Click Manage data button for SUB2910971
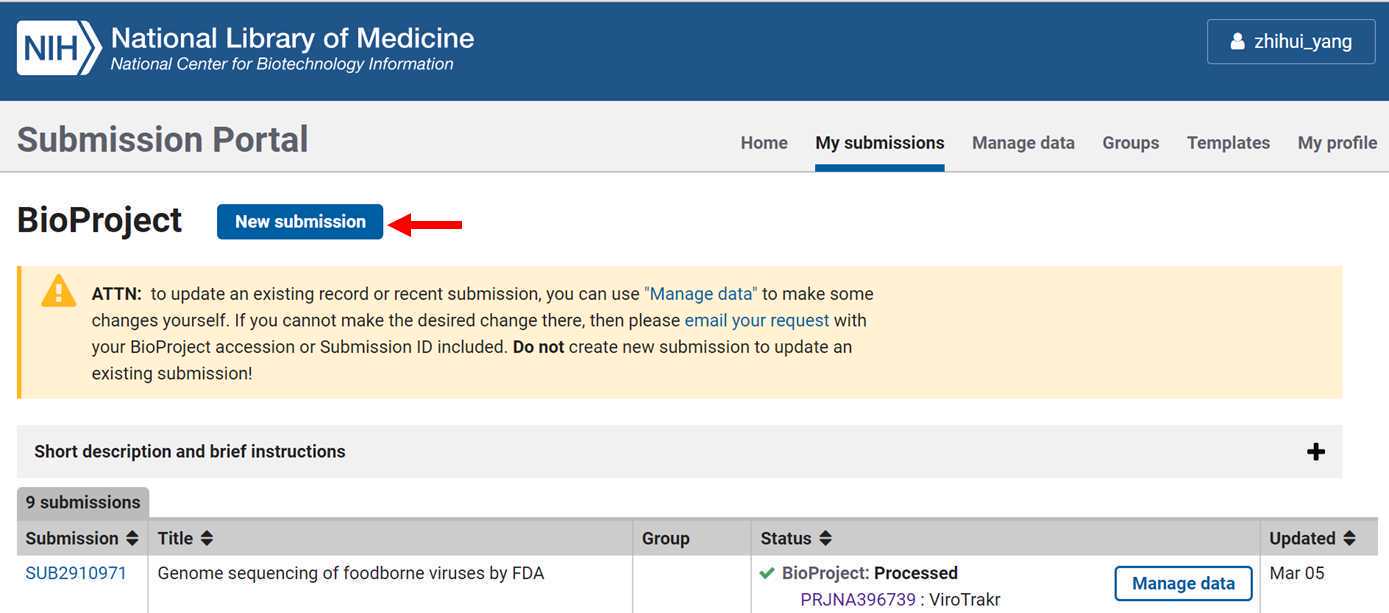1389x613 pixels. click(x=1183, y=584)
